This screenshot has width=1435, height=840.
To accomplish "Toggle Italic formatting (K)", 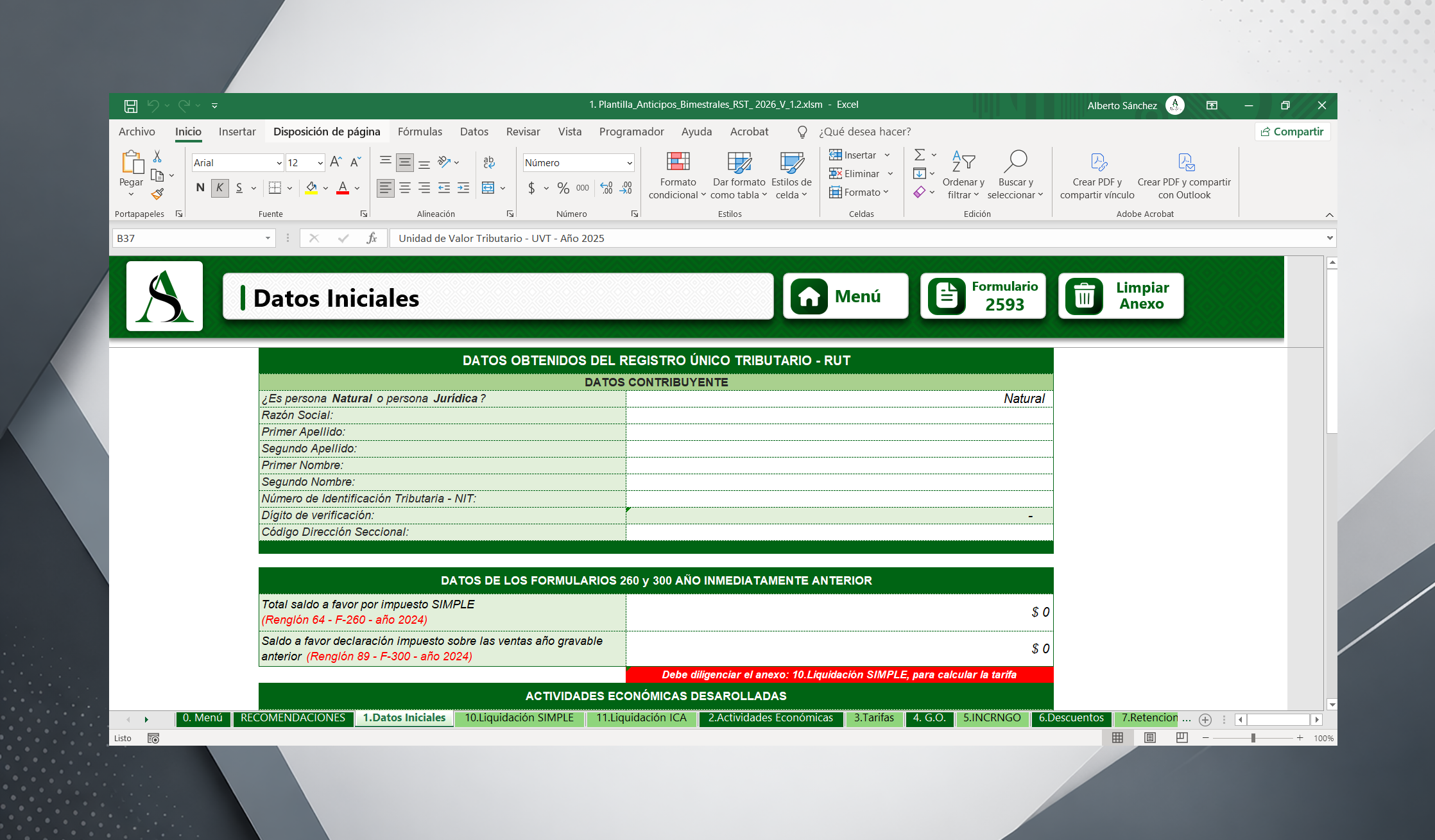I will [x=219, y=188].
